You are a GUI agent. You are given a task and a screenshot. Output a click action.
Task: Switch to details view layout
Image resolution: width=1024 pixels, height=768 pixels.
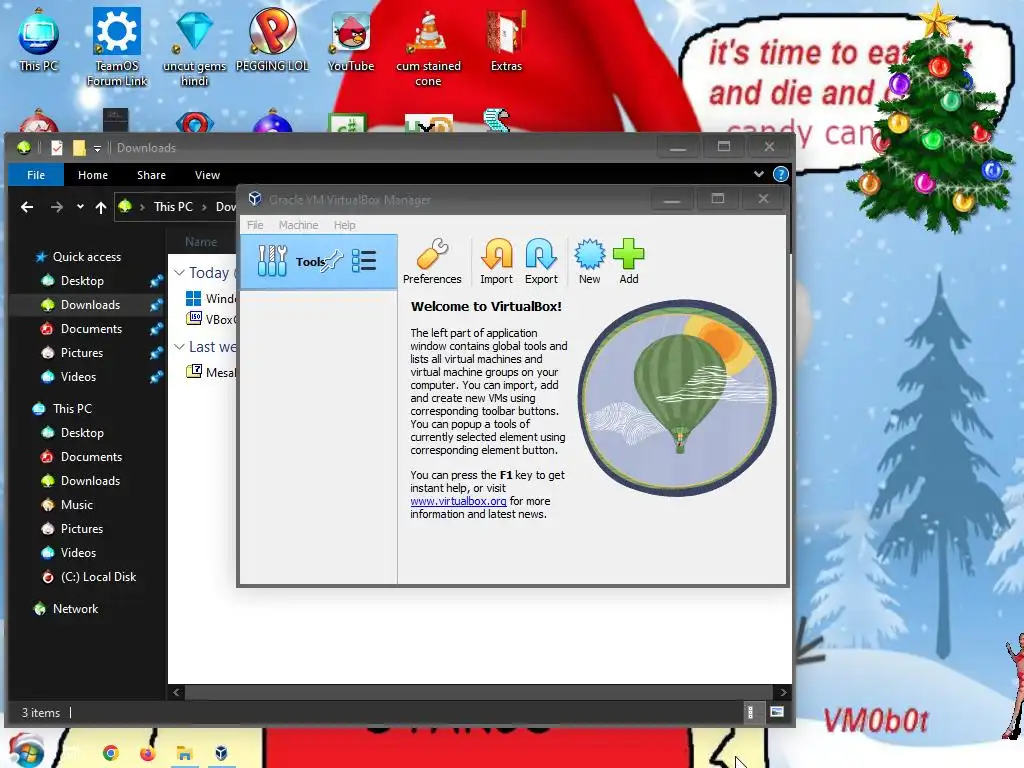tap(750, 712)
